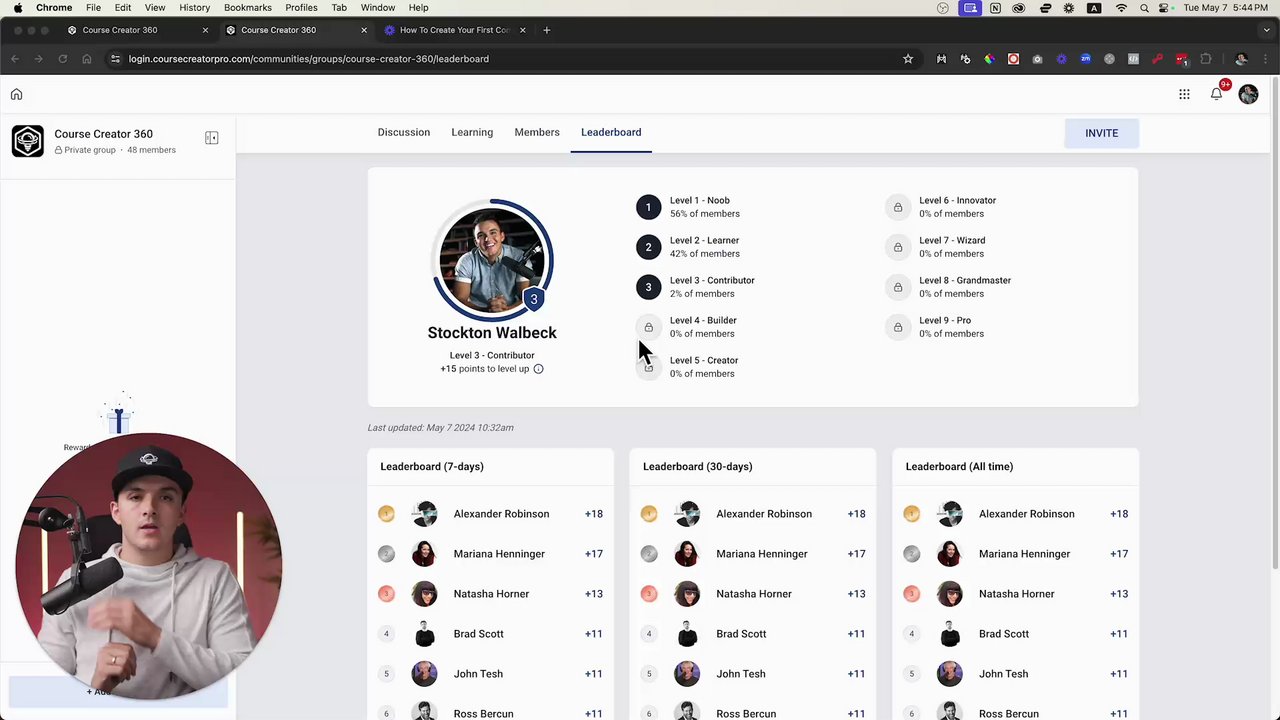The height and width of the screenshot is (720, 1280).
Task: Switch to How To Create Your First browser tab
Action: (x=455, y=30)
